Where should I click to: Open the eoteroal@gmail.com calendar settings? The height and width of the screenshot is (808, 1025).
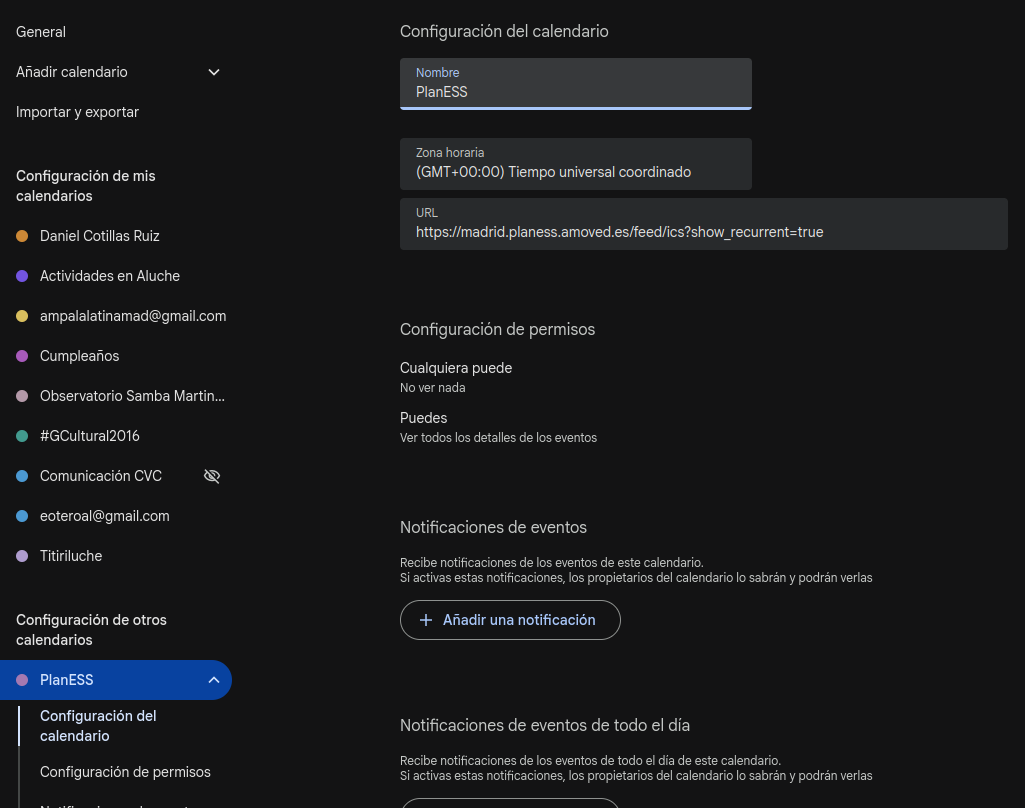click(x=104, y=516)
